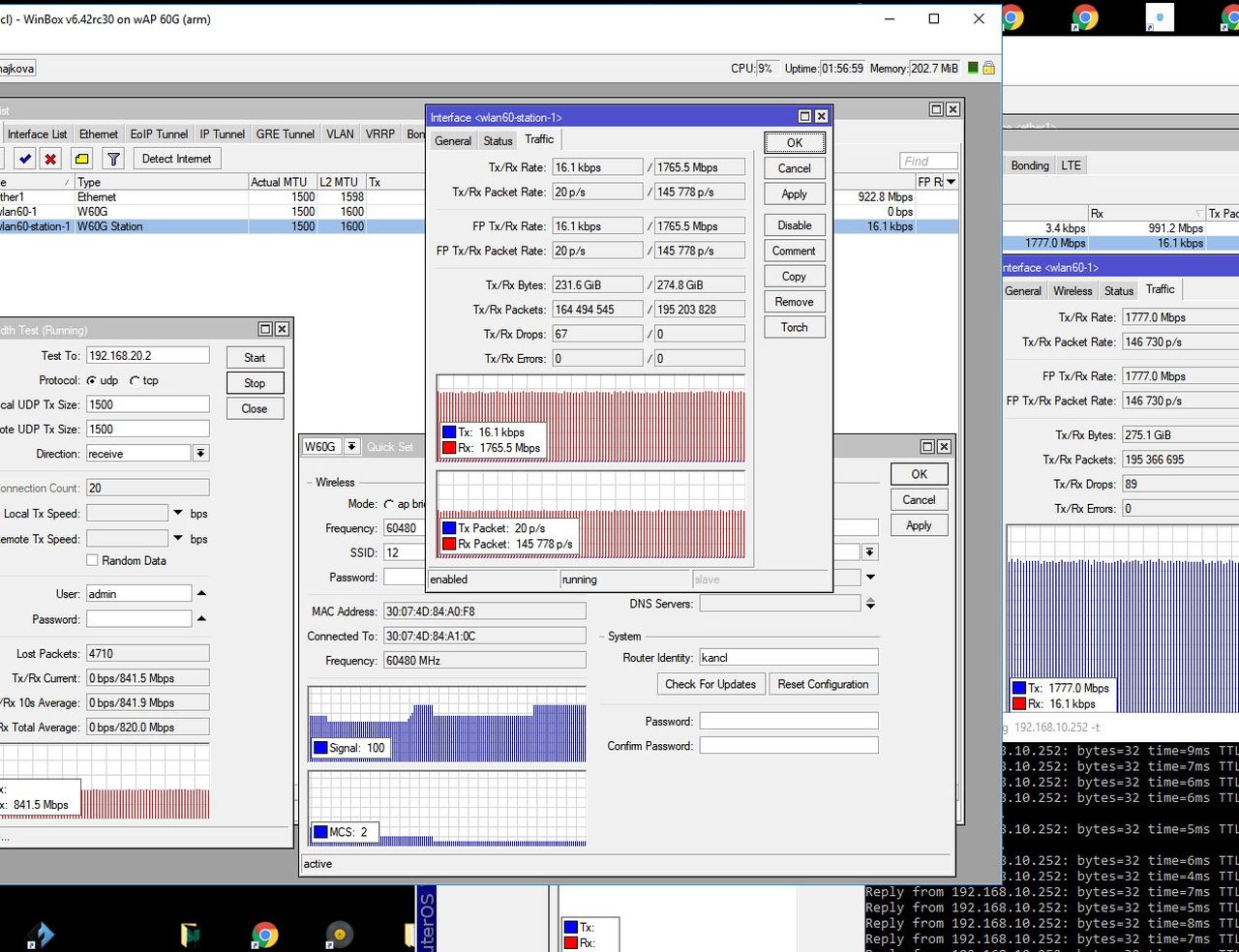Image resolution: width=1239 pixels, height=952 pixels.
Task: Click the Test To address field
Action: coord(148,356)
